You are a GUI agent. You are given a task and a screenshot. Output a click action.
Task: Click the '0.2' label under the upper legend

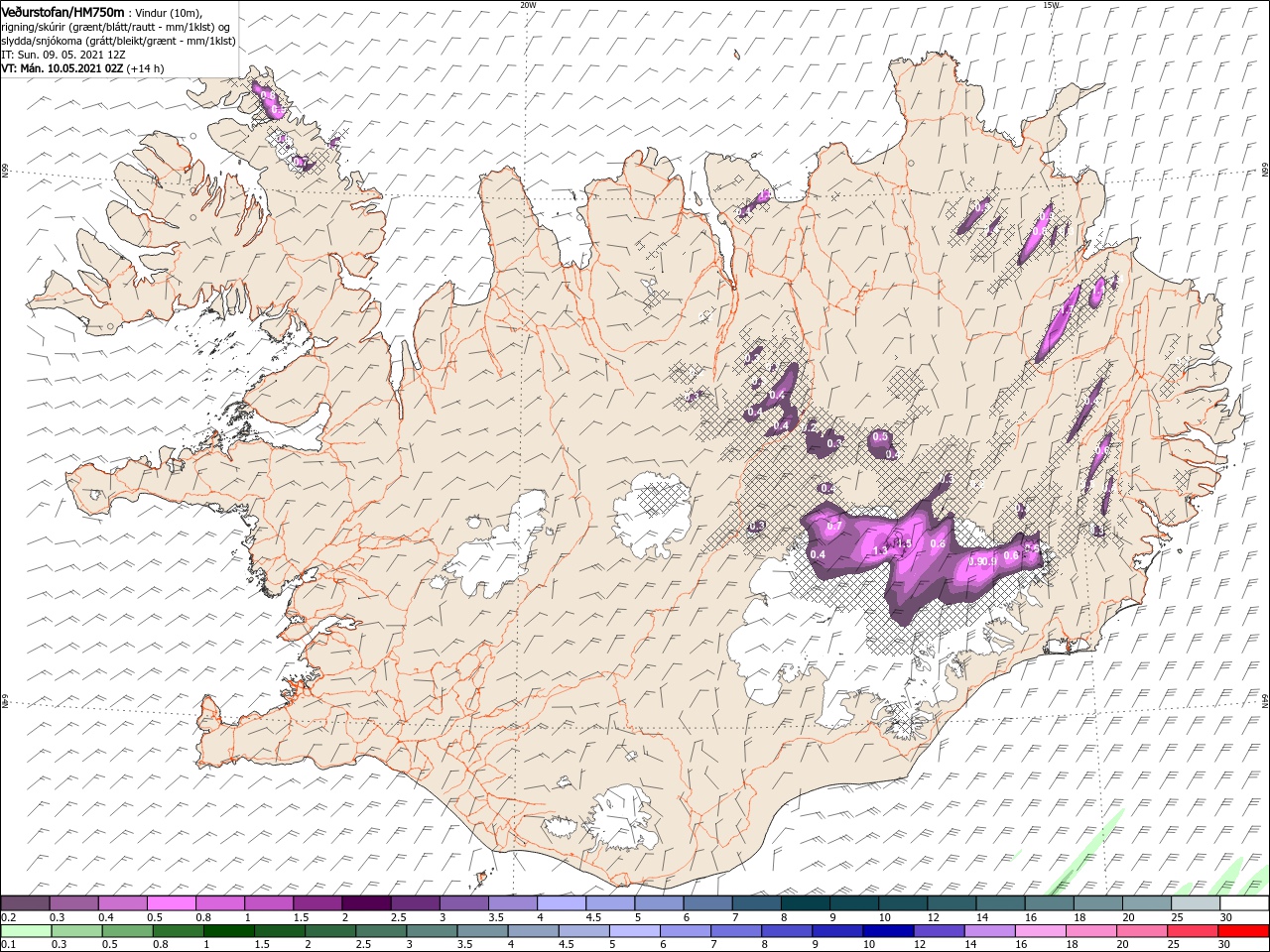[9, 917]
